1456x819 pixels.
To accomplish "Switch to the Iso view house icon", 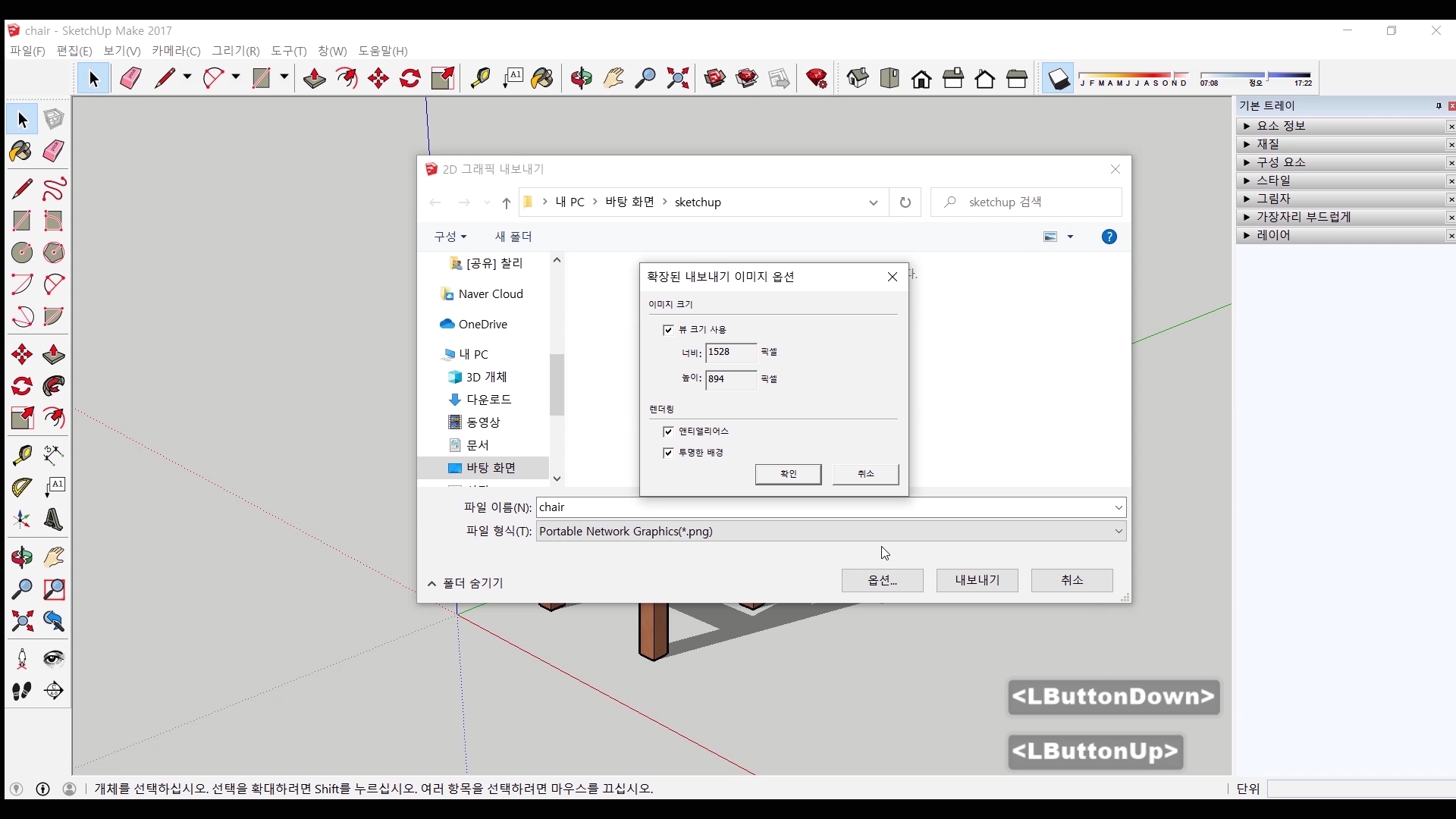I will tap(858, 78).
